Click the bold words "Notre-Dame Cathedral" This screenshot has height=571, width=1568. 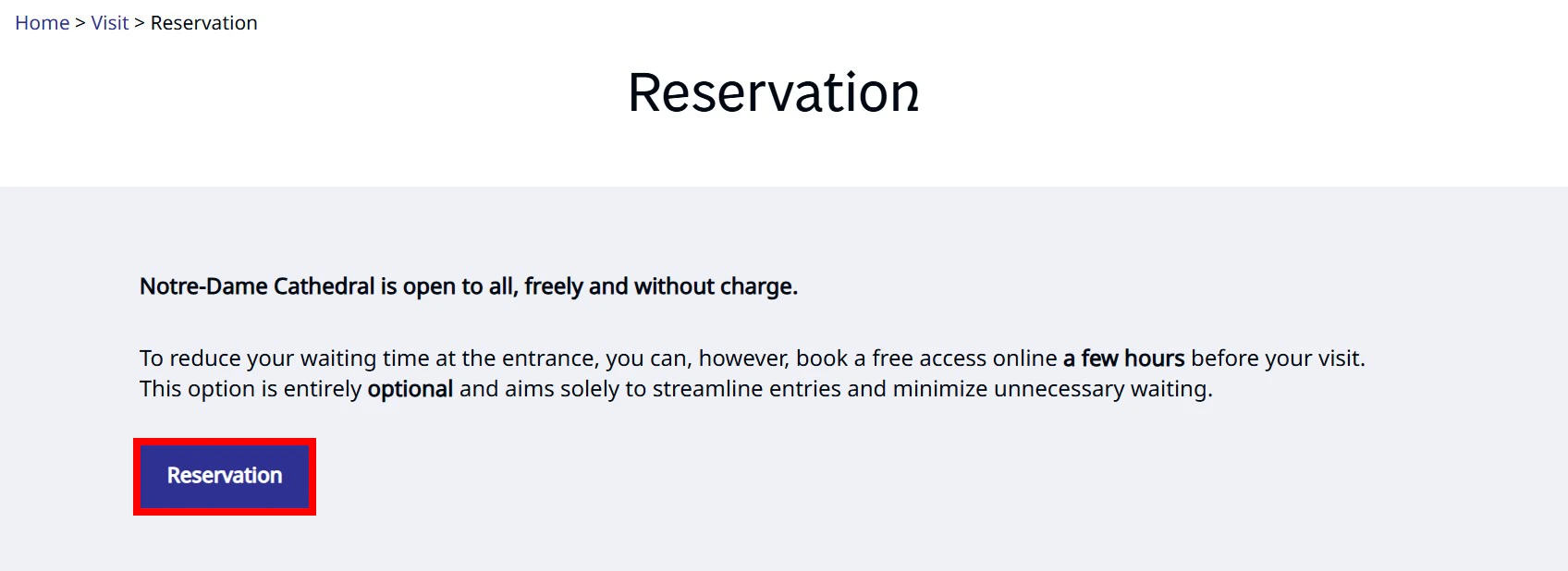(256, 286)
